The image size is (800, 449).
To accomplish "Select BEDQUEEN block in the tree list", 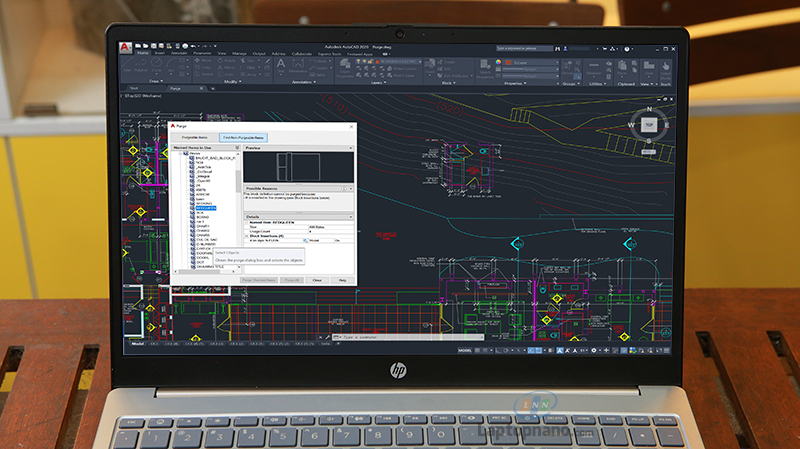I will (208, 208).
